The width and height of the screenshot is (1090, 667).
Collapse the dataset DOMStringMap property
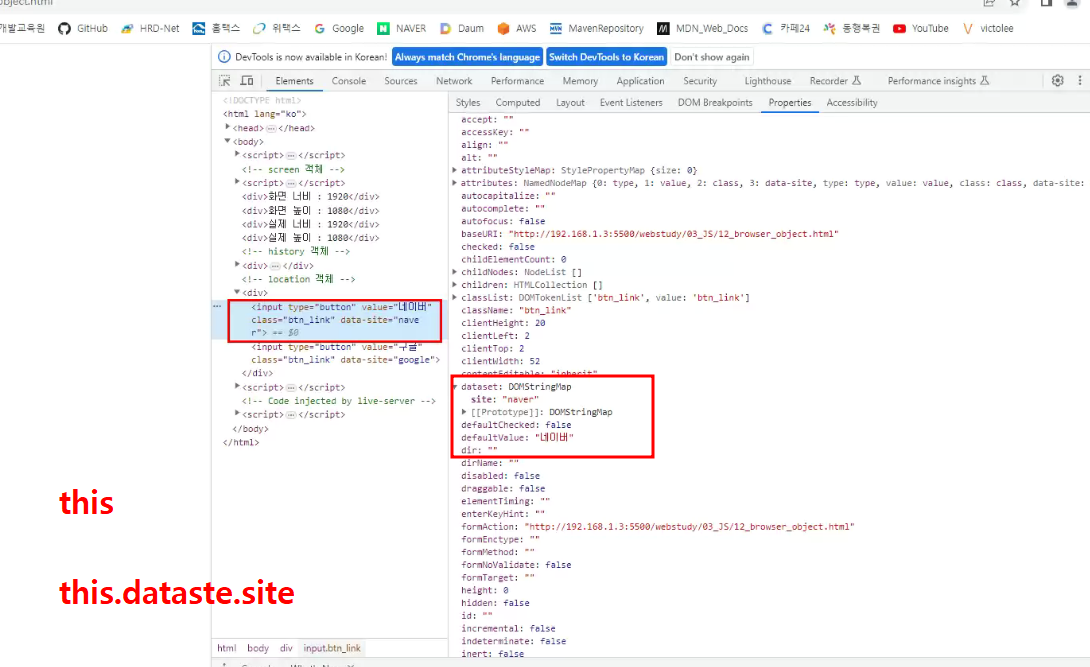455,386
